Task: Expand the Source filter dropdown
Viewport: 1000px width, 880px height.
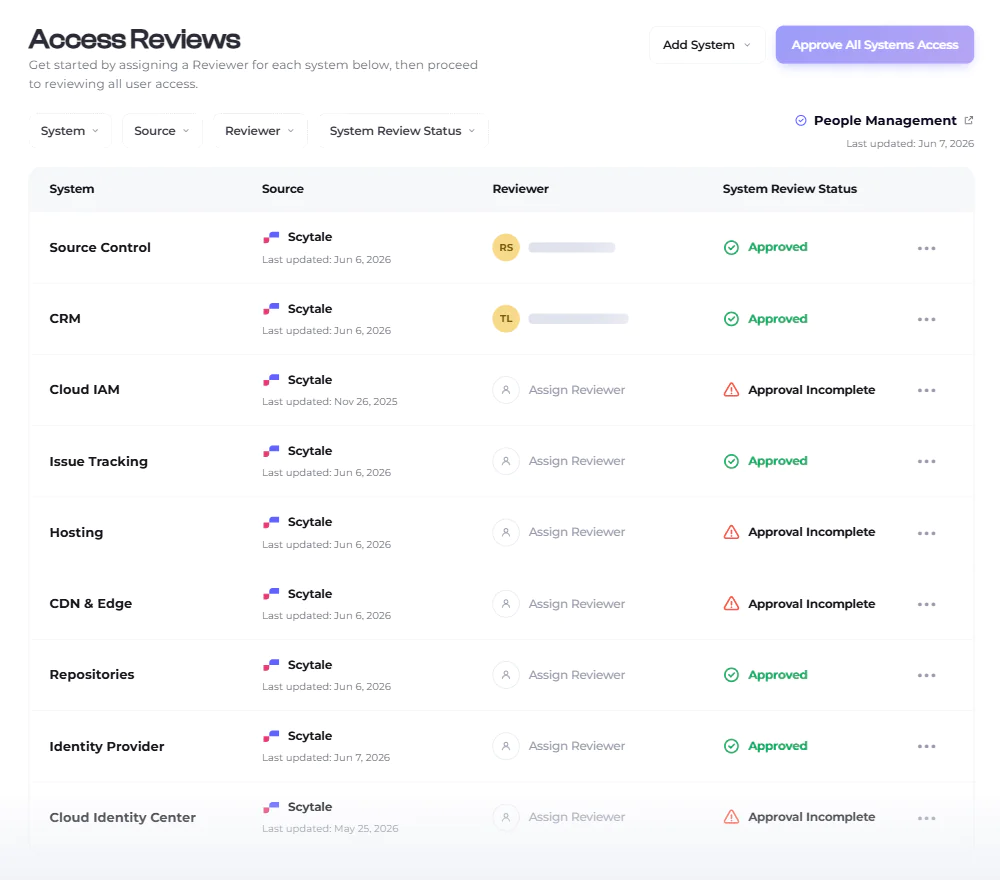Action: click(162, 131)
